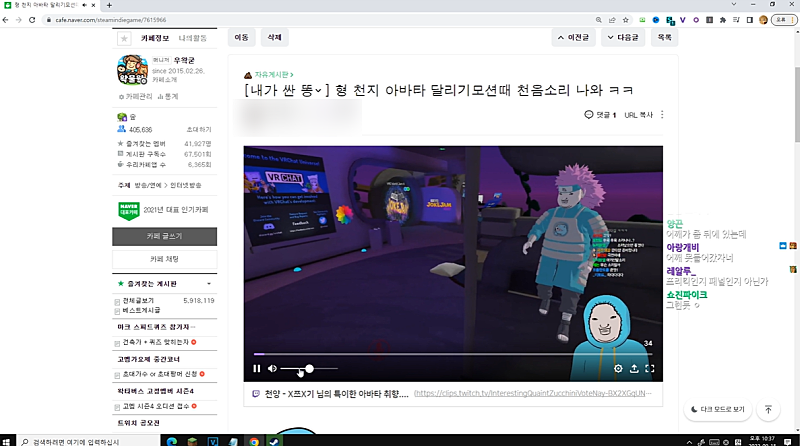Open the media control playlist icon
Screen dimensions: 800x446
[x=736, y=20]
